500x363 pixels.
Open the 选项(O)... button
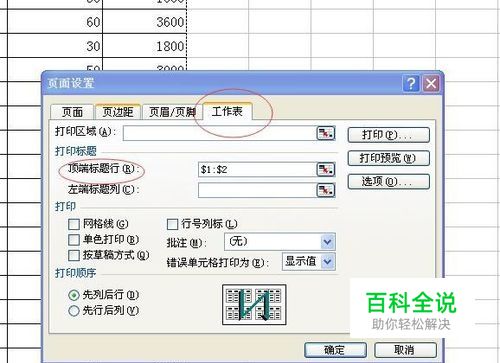389,182
